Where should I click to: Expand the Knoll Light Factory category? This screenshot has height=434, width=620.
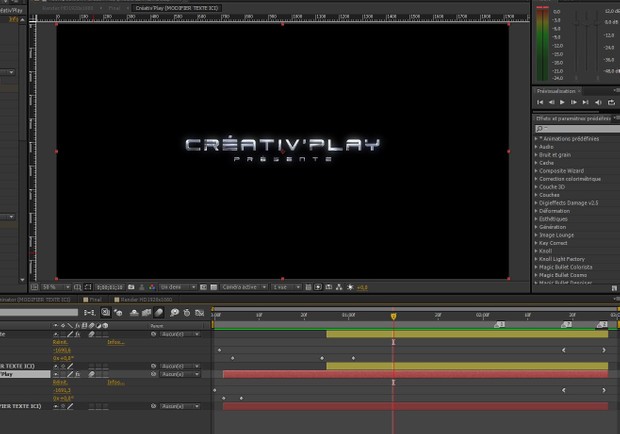[x=536, y=259]
